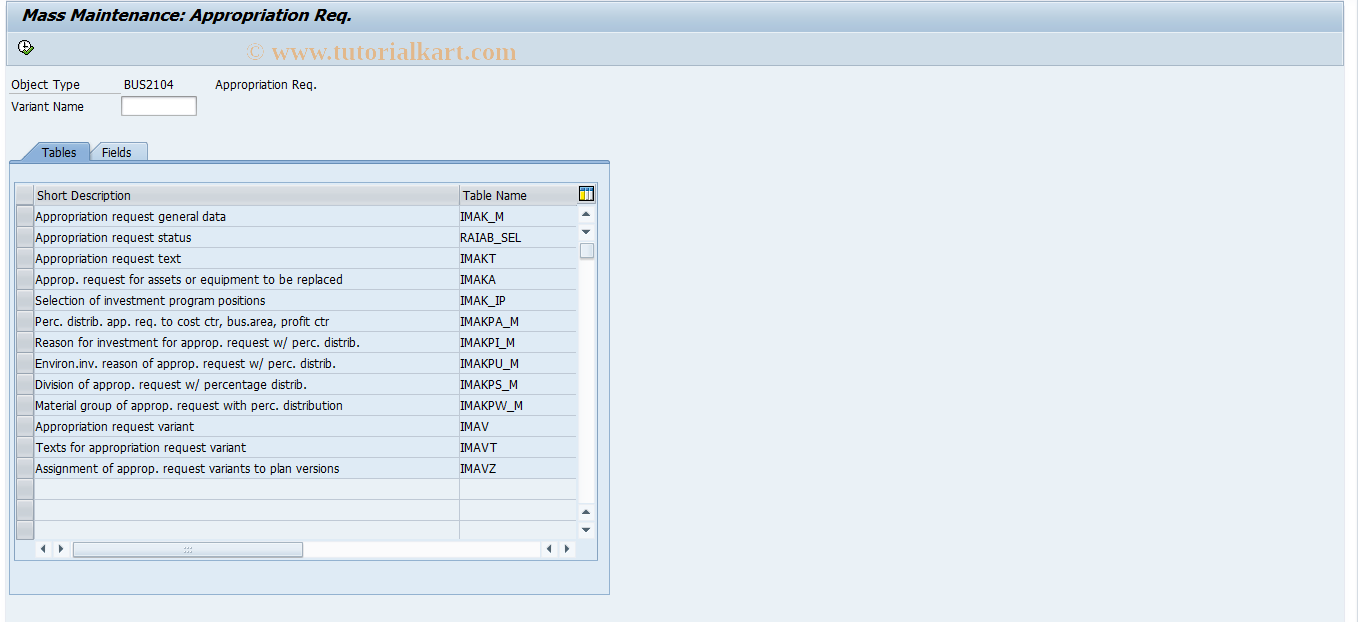Screen dimensions: 1358x622
Task: Click table name IMAK_M
Action: tap(518, 216)
